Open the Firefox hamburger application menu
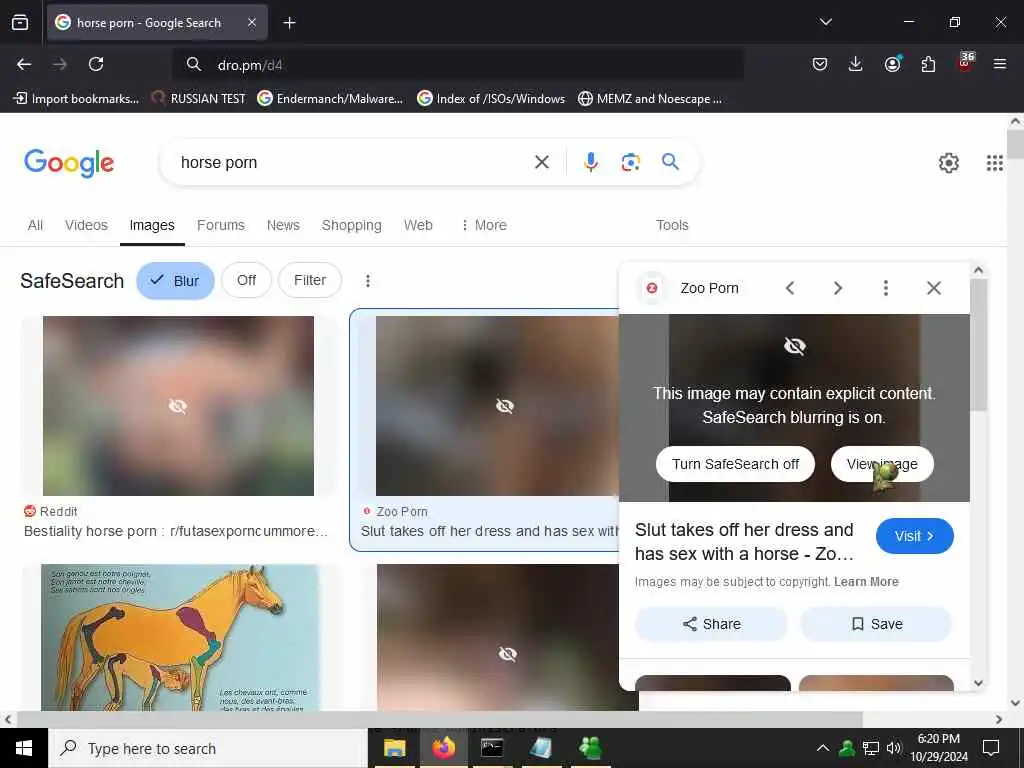This screenshot has width=1024, height=768. 1000,64
